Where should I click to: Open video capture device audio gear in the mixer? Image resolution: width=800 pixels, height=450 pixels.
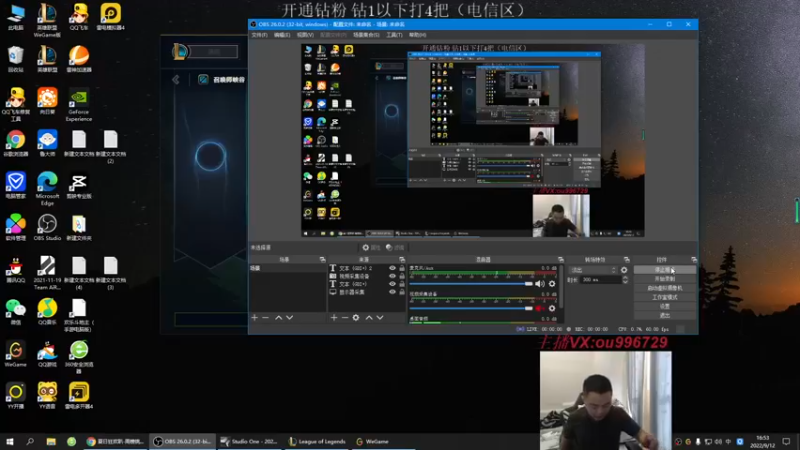click(x=552, y=308)
